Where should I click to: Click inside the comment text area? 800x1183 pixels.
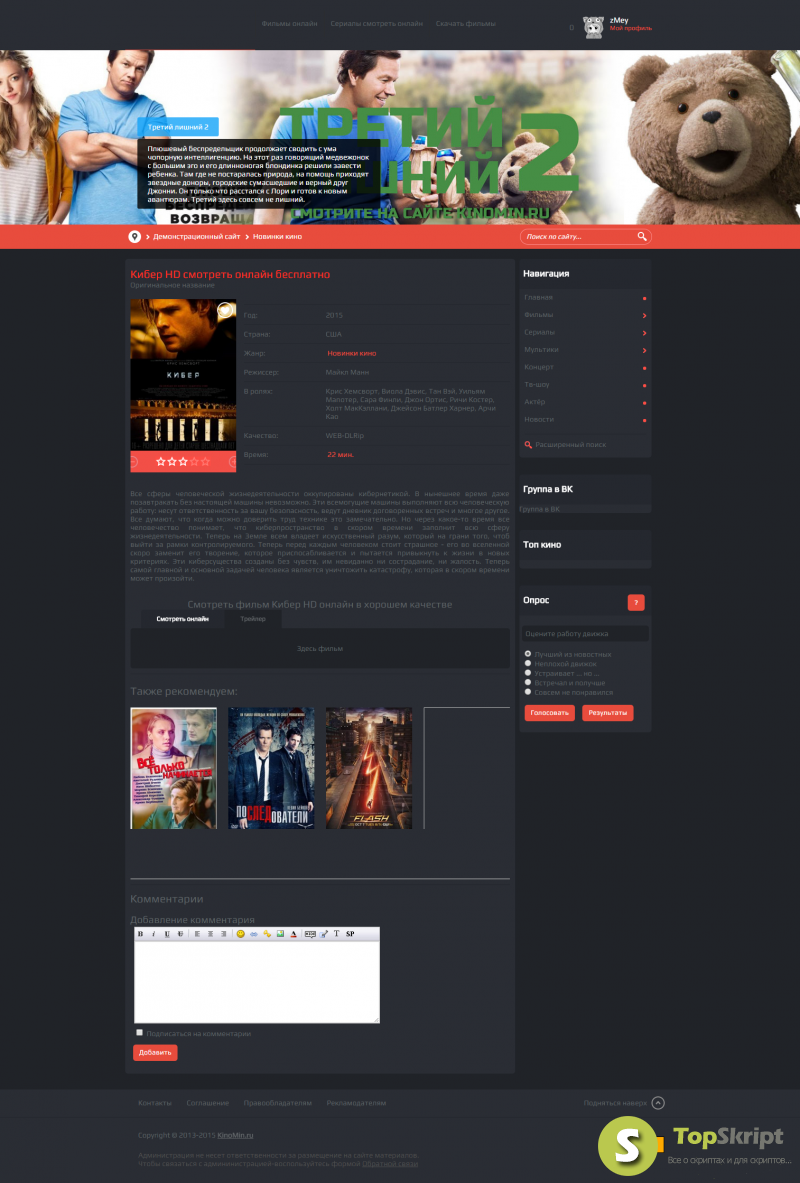pos(257,982)
